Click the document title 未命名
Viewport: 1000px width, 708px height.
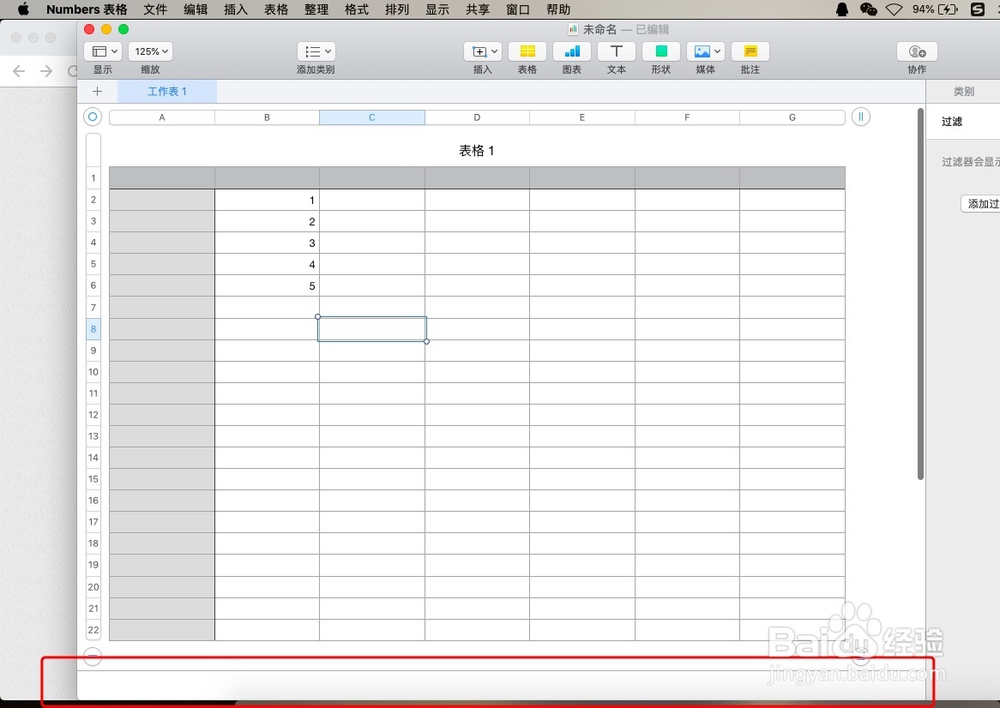pyautogui.click(x=600, y=29)
